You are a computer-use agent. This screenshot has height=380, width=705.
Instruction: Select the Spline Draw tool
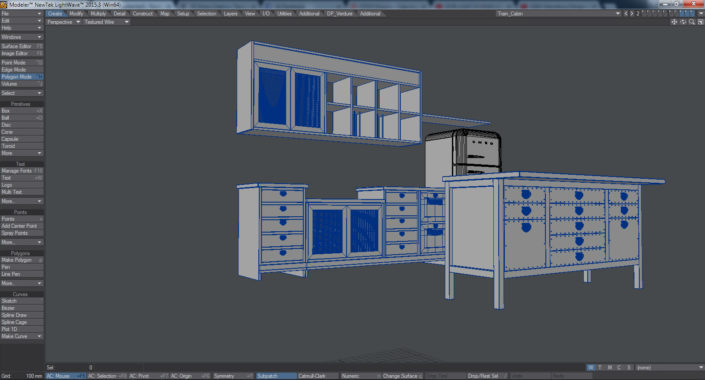[22, 315]
